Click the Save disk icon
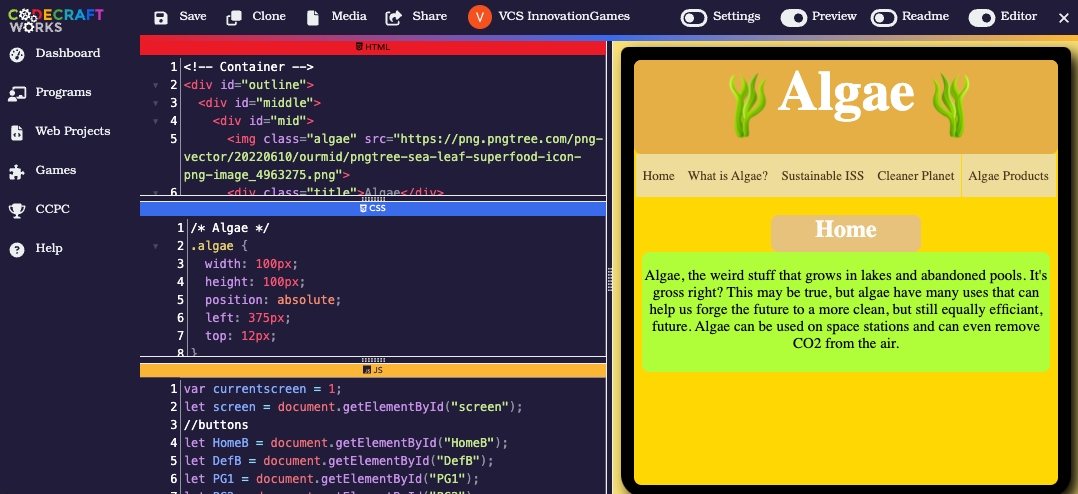The height and width of the screenshot is (494, 1078). coord(161,18)
